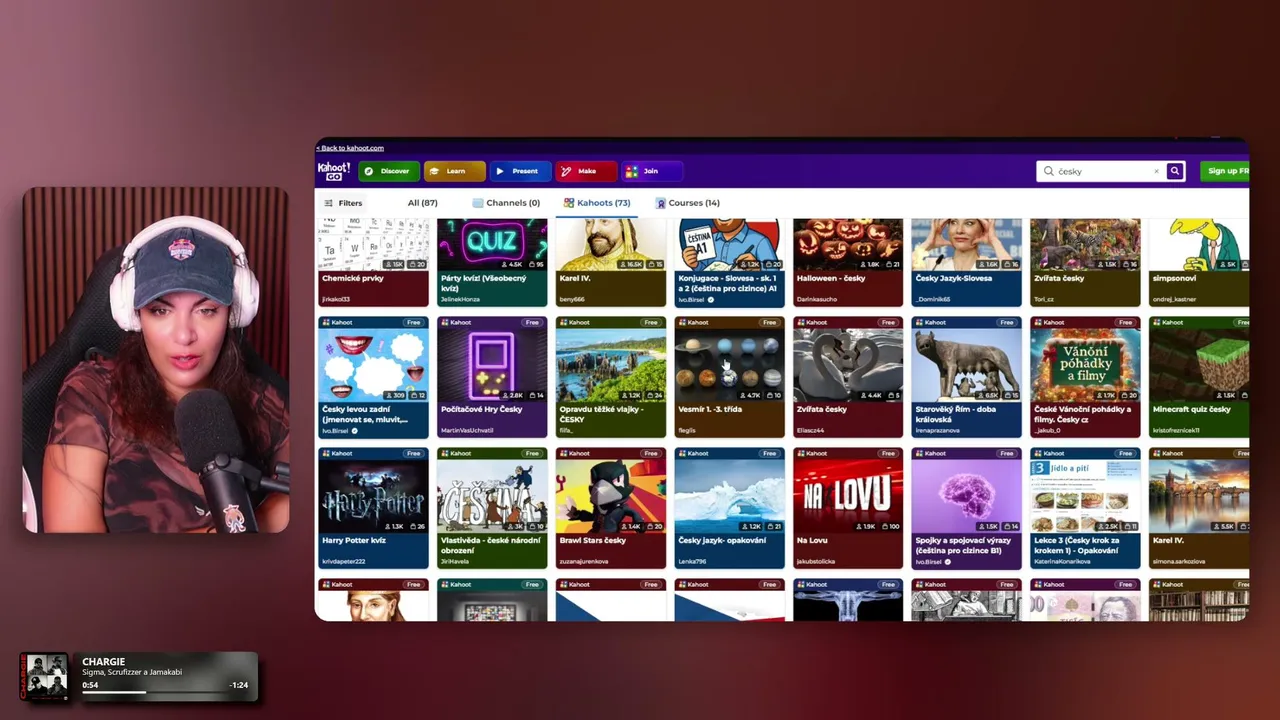
Task: Open the Počítačové Hry Česky kahoot
Action: [x=492, y=377]
